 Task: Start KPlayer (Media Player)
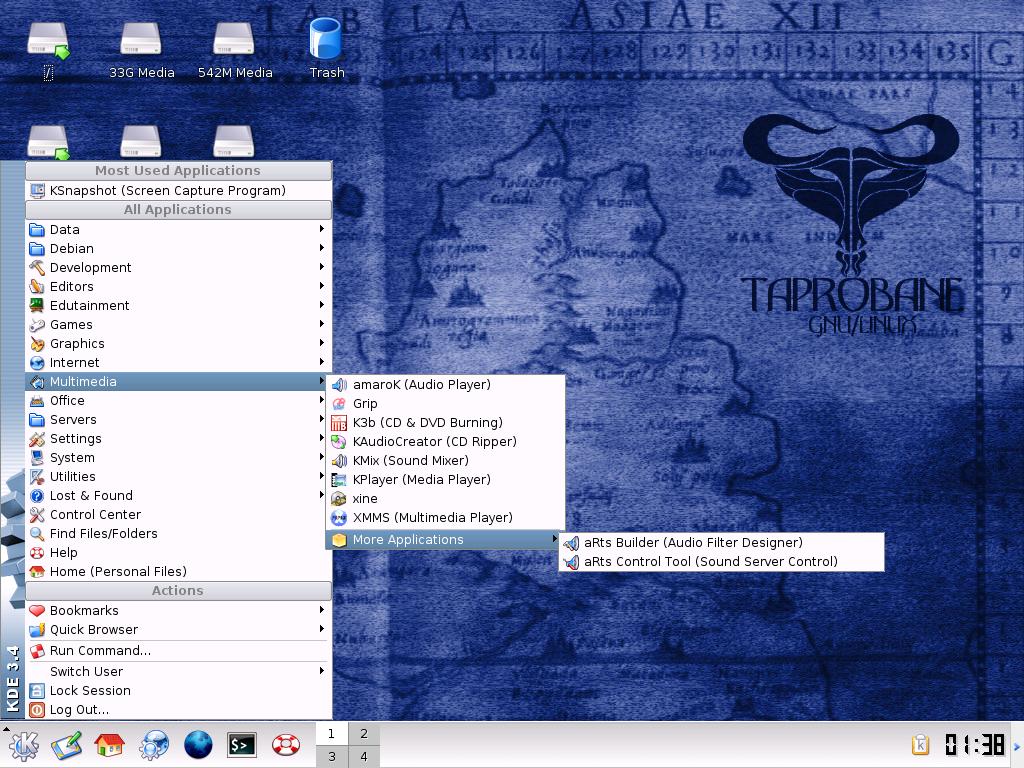click(x=445, y=479)
